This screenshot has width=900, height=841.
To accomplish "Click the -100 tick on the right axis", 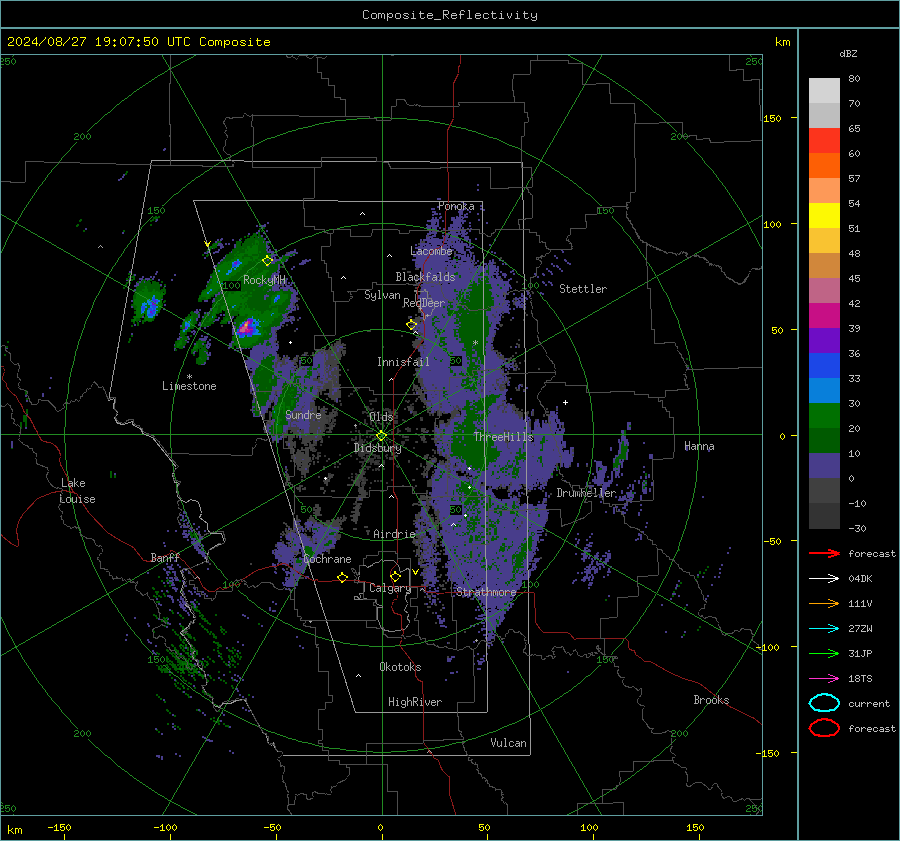I will pos(767,647).
